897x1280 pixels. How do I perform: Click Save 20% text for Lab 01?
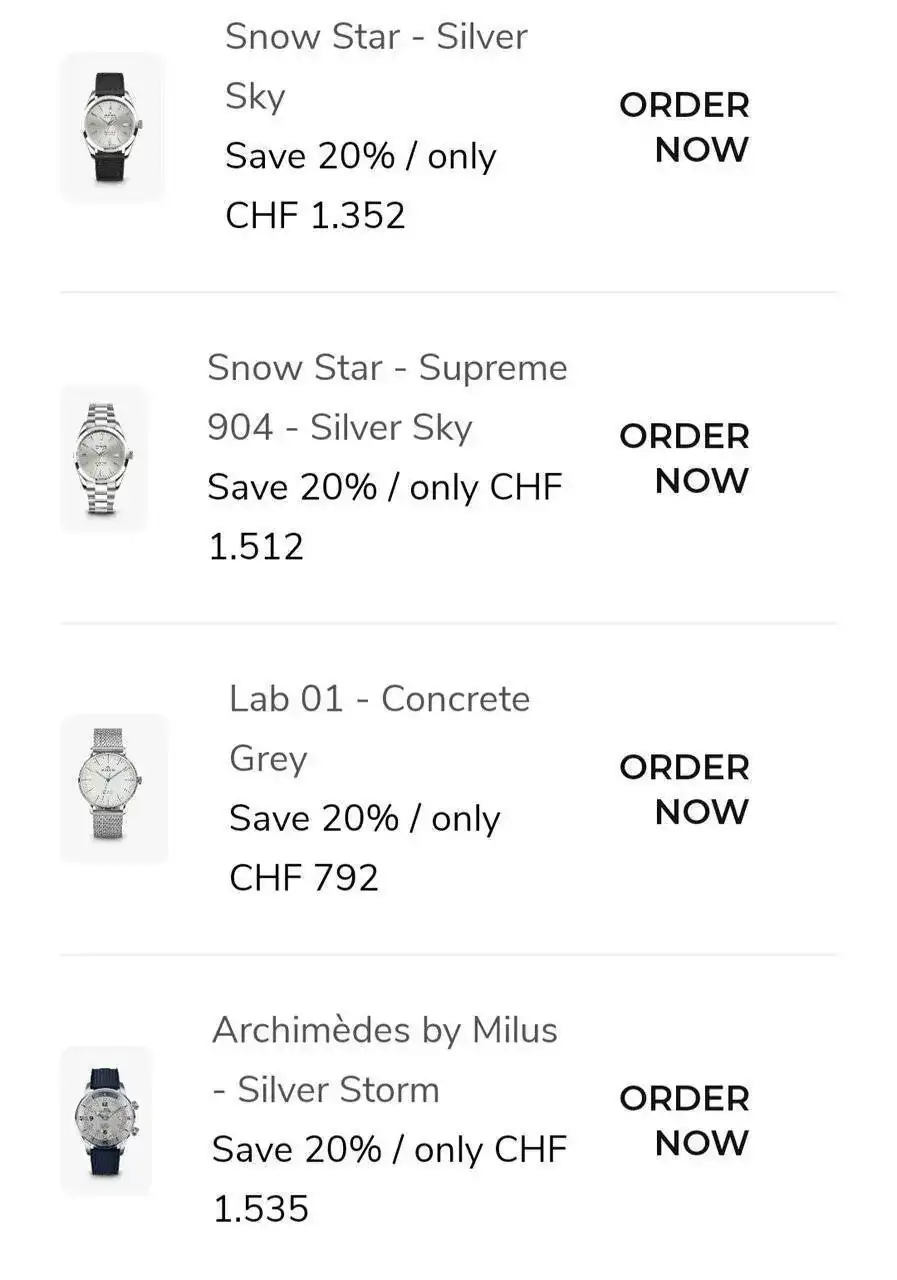click(364, 819)
